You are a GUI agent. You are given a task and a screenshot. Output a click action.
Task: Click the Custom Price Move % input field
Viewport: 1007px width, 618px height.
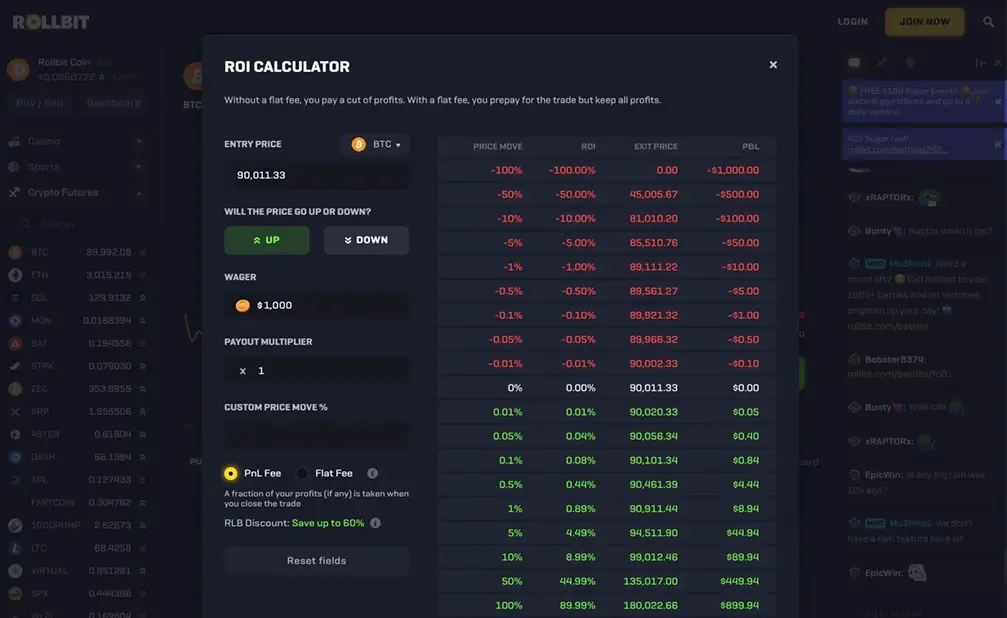pos(316,436)
